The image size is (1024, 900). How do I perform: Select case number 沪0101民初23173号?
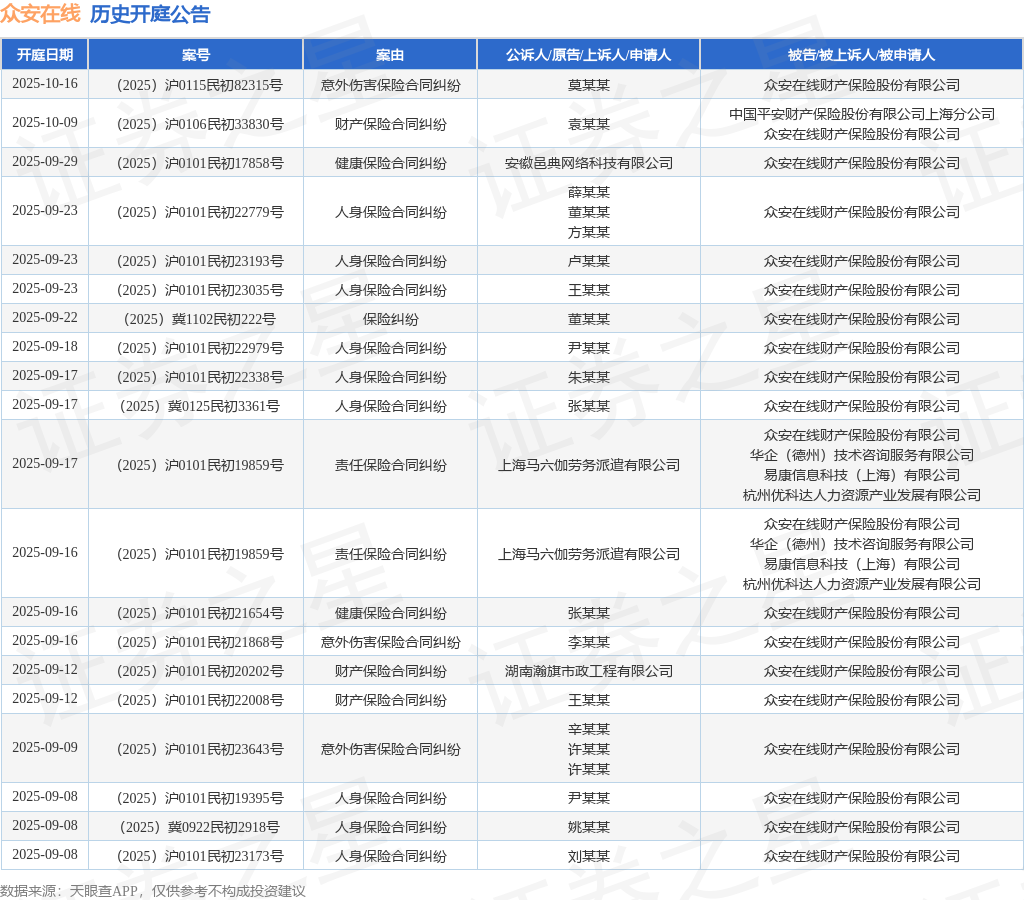[x=200, y=856]
